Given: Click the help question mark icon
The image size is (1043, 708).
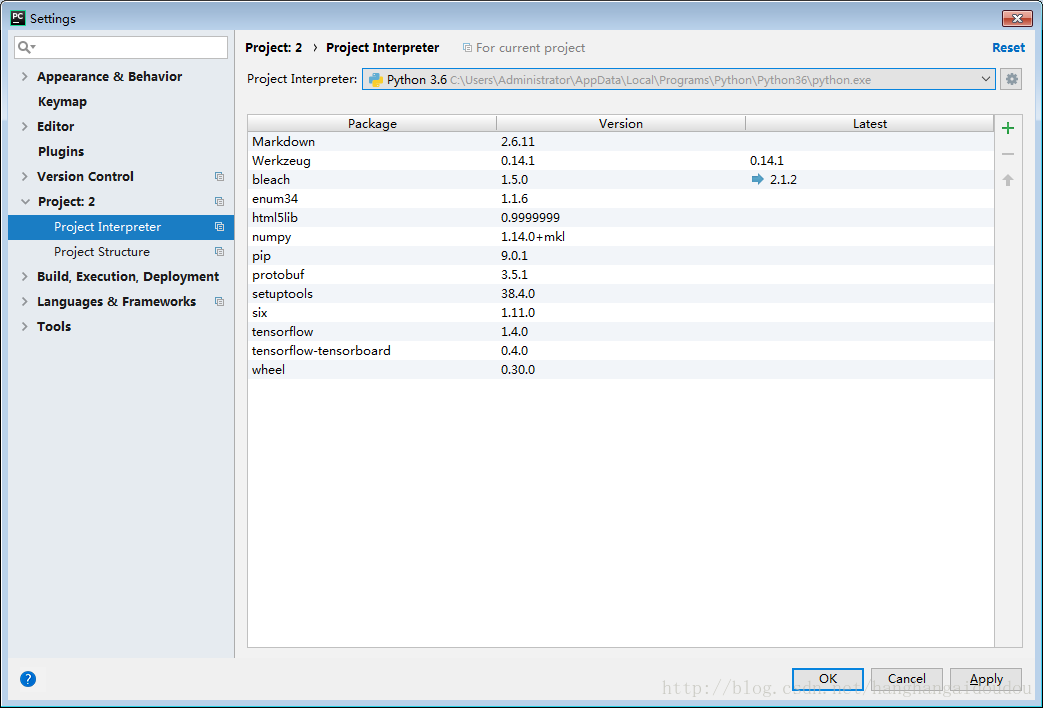Looking at the screenshot, I should 28,679.
